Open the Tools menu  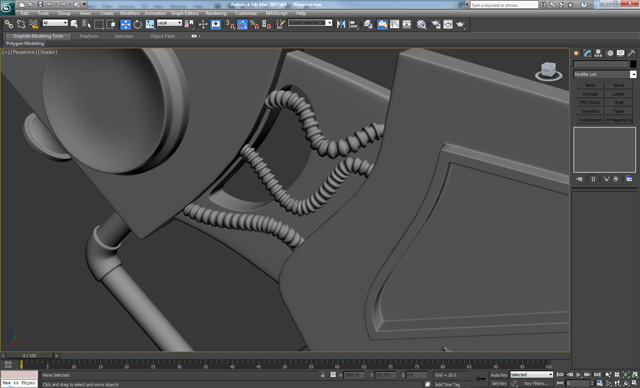pos(43,13)
